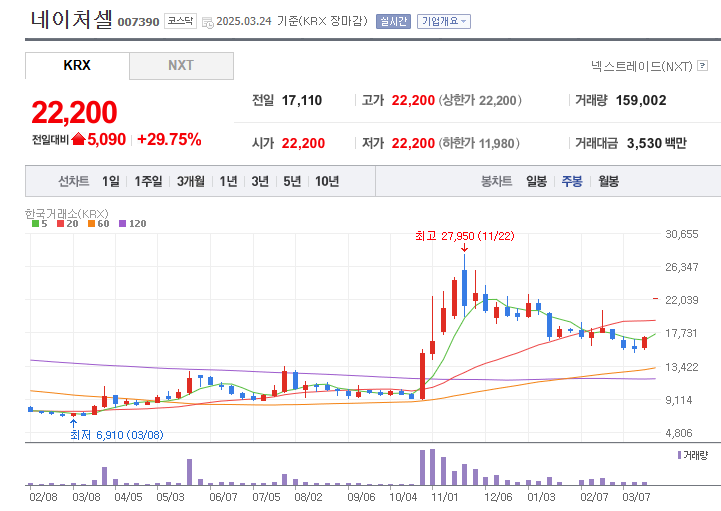The height and width of the screenshot is (511, 721).
Task: Click the 봉차트 label
Action: [x=497, y=181]
